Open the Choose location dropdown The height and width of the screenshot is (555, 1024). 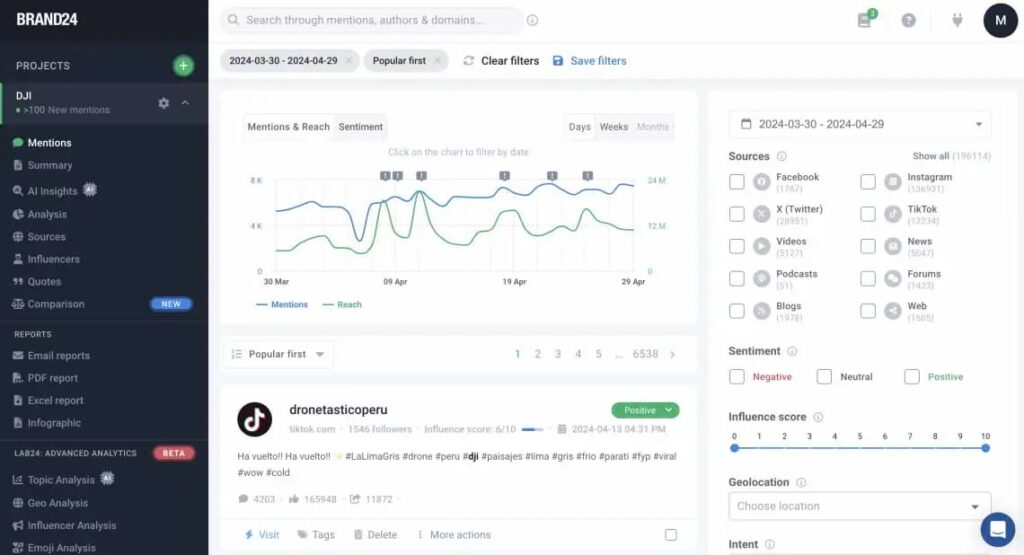(859, 506)
